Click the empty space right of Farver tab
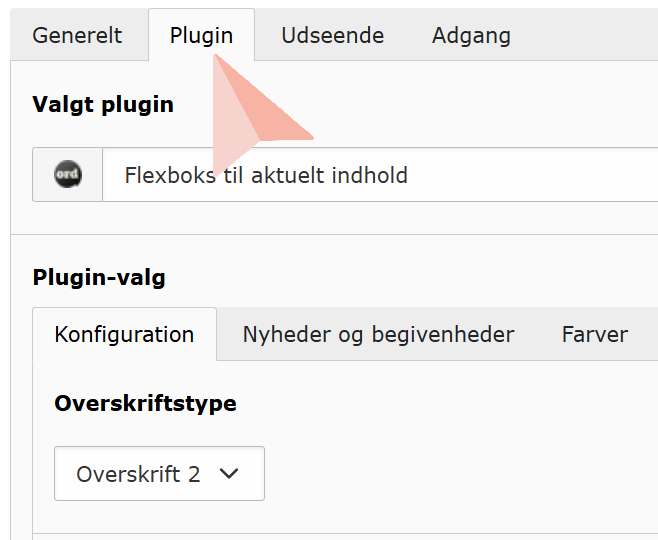Image resolution: width=658 pixels, height=540 pixels. [648, 334]
